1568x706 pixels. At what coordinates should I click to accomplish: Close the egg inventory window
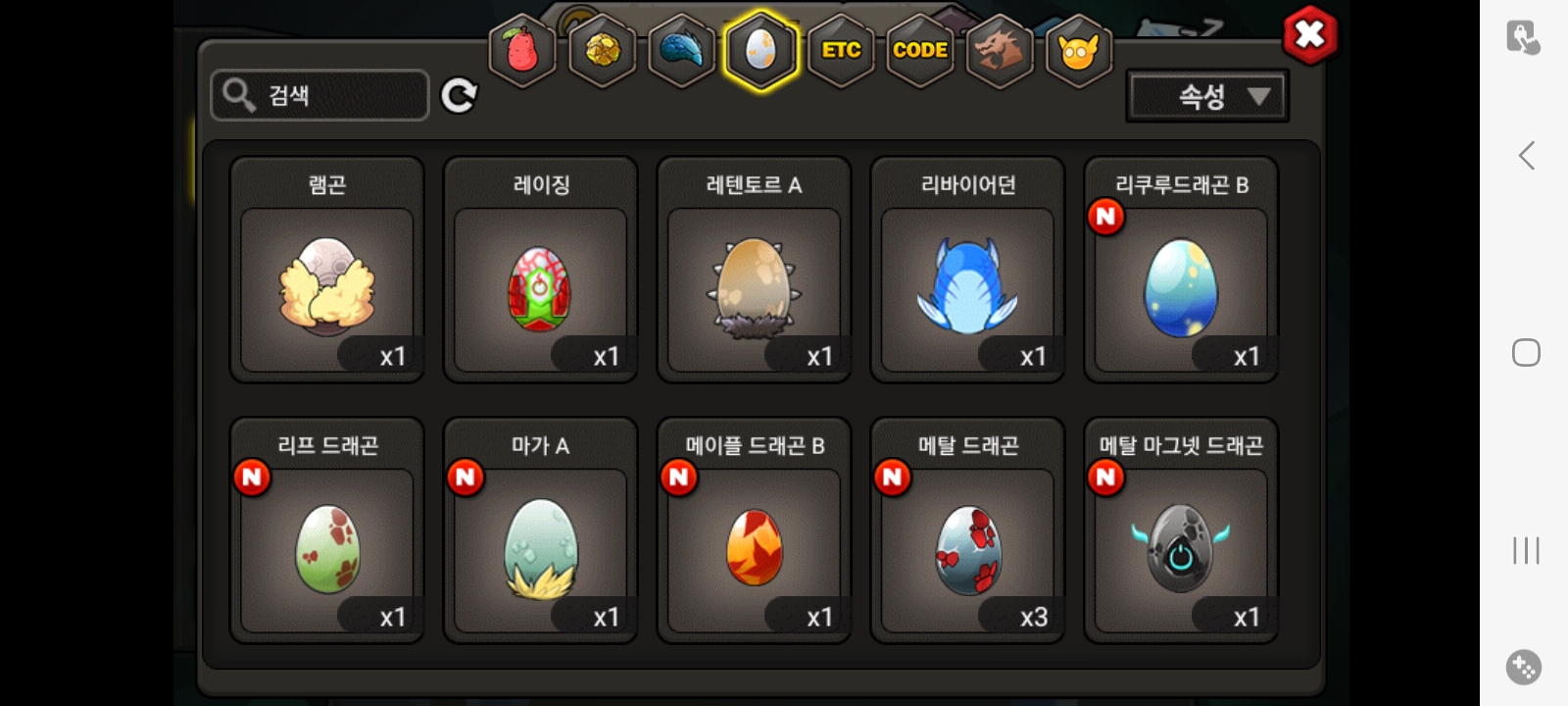(x=1309, y=35)
